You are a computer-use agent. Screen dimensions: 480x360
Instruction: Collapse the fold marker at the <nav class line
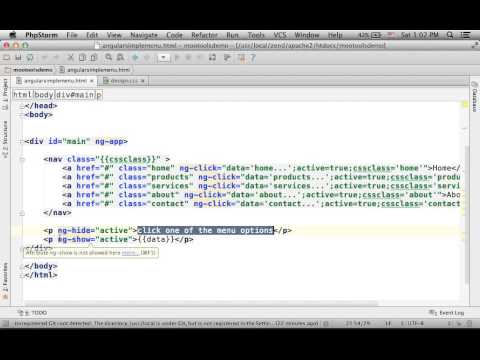click(22, 160)
